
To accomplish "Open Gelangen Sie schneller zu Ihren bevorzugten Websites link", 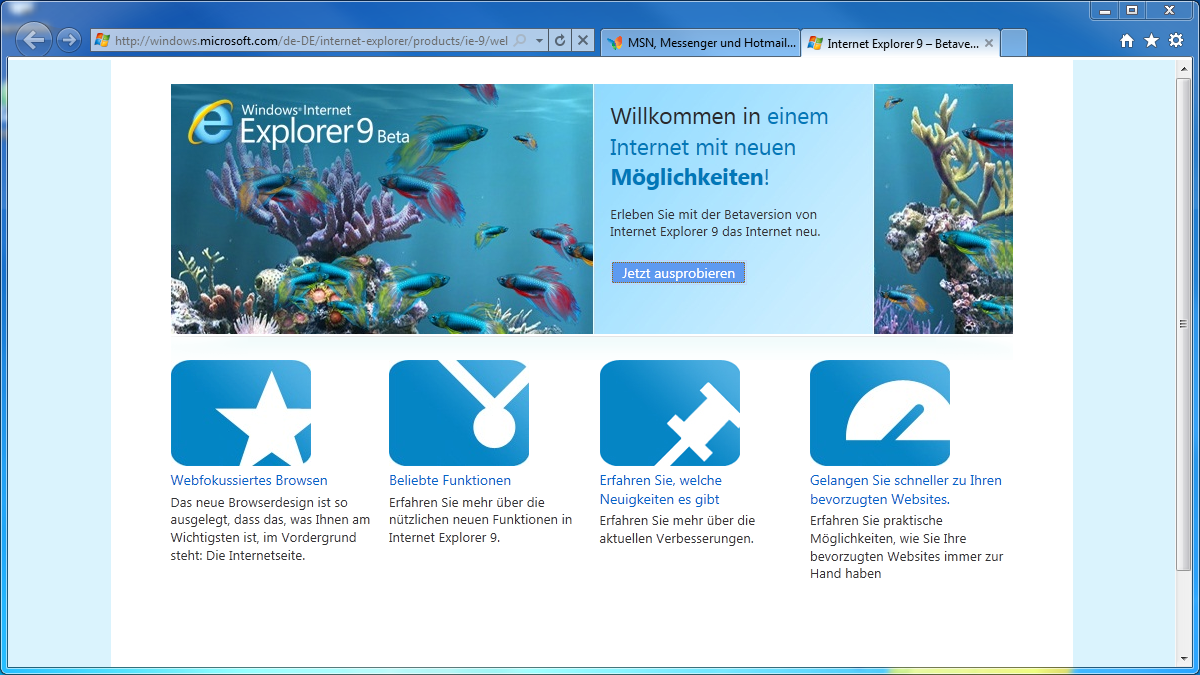I will click(906, 490).
